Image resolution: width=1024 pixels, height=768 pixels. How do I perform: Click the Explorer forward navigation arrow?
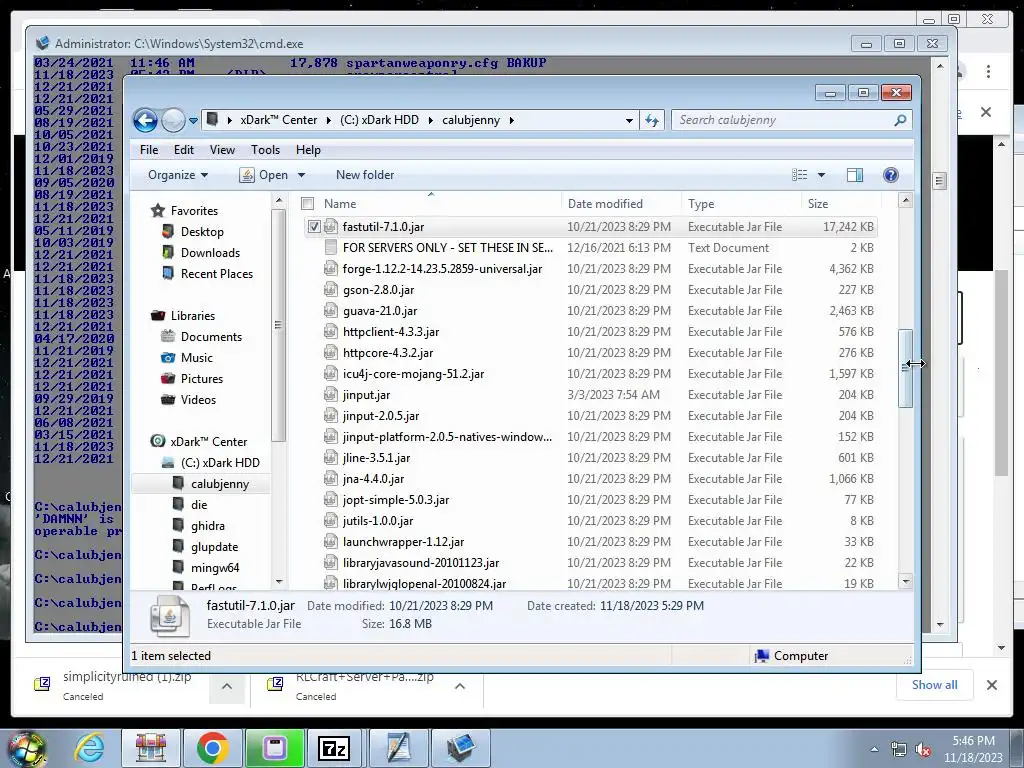[x=173, y=120]
